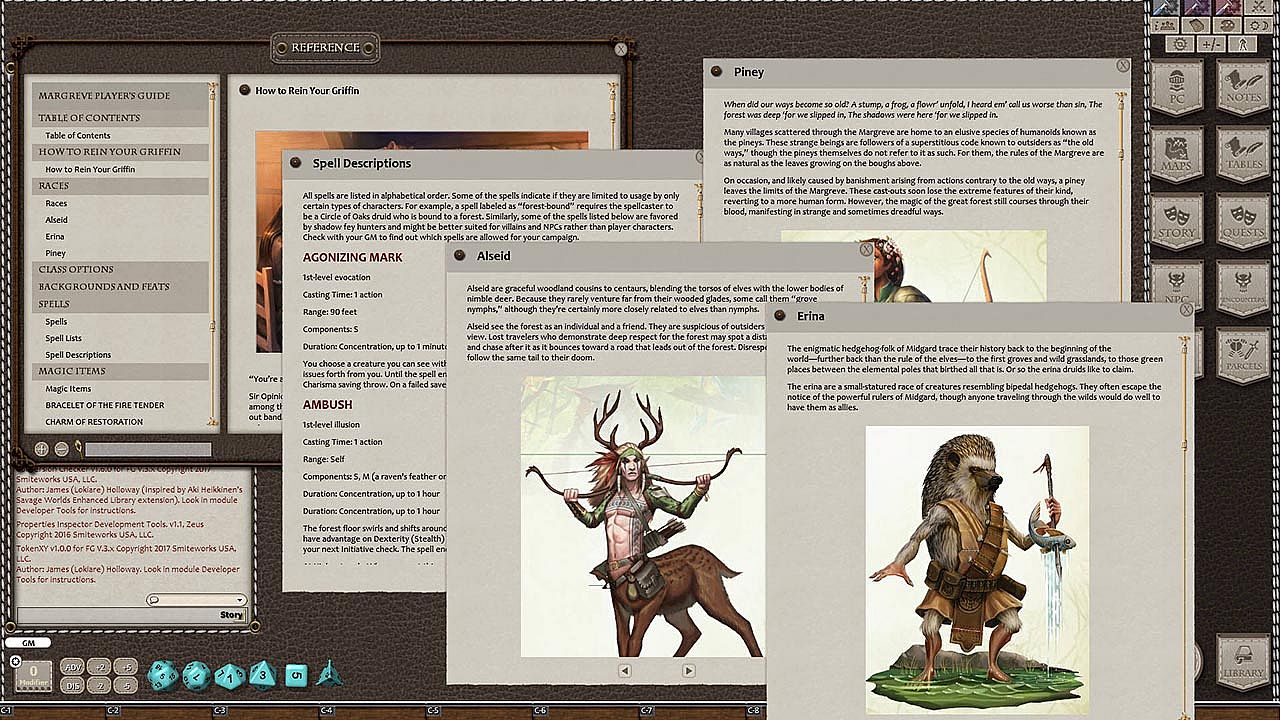Open the Table of Contents page entry

78,135
